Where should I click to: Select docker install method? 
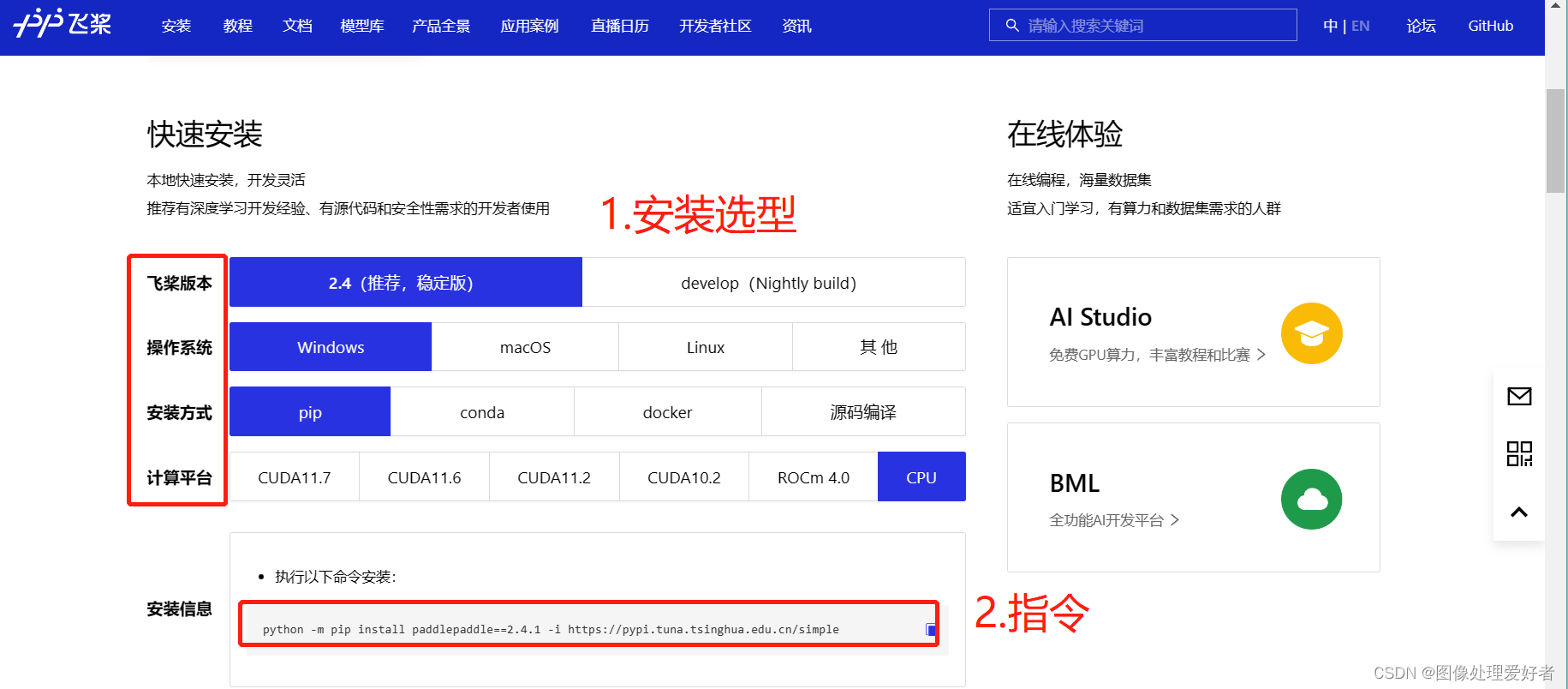click(667, 412)
